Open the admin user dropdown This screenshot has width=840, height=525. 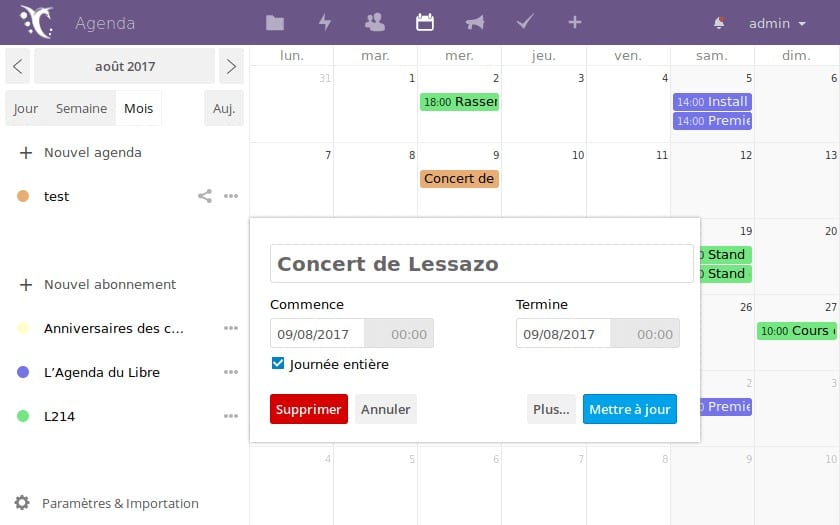[777, 23]
